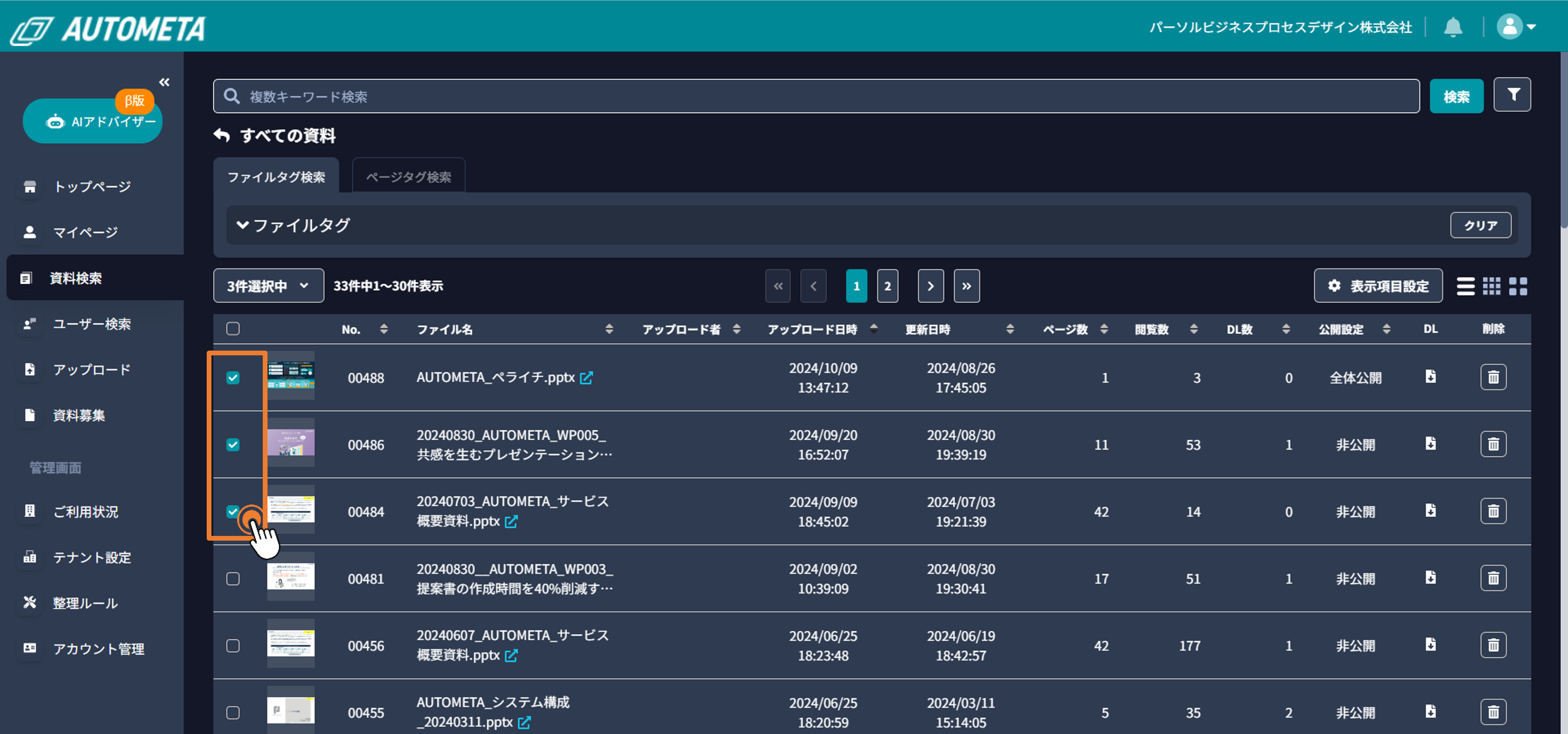This screenshot has height=734, width=1568.
Task: Open the 3件選択中 dropdown
Action: click(x=268, y=286)
